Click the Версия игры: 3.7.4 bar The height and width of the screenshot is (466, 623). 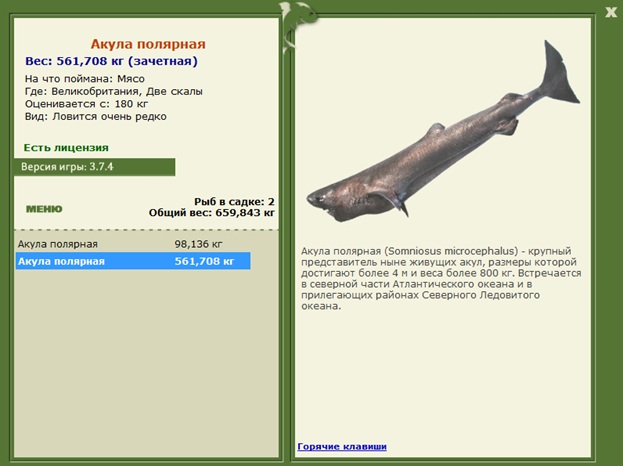coord(95,166)
